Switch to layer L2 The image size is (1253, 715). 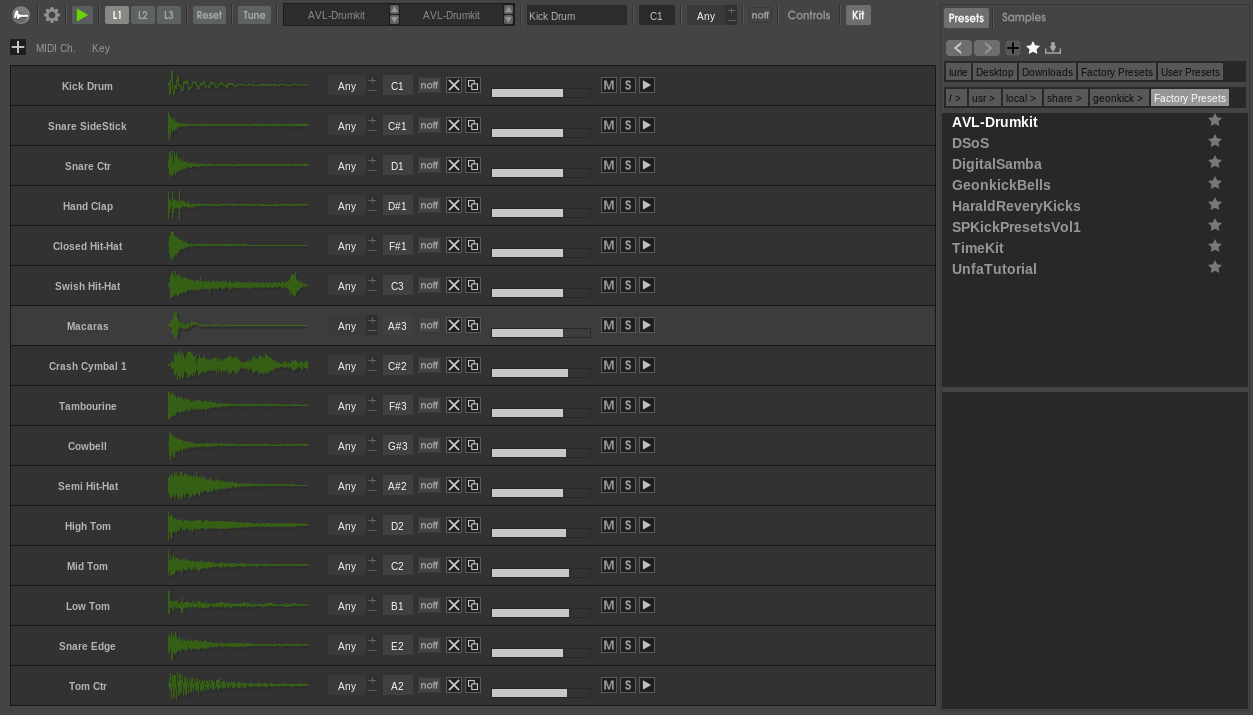point(143,15)
